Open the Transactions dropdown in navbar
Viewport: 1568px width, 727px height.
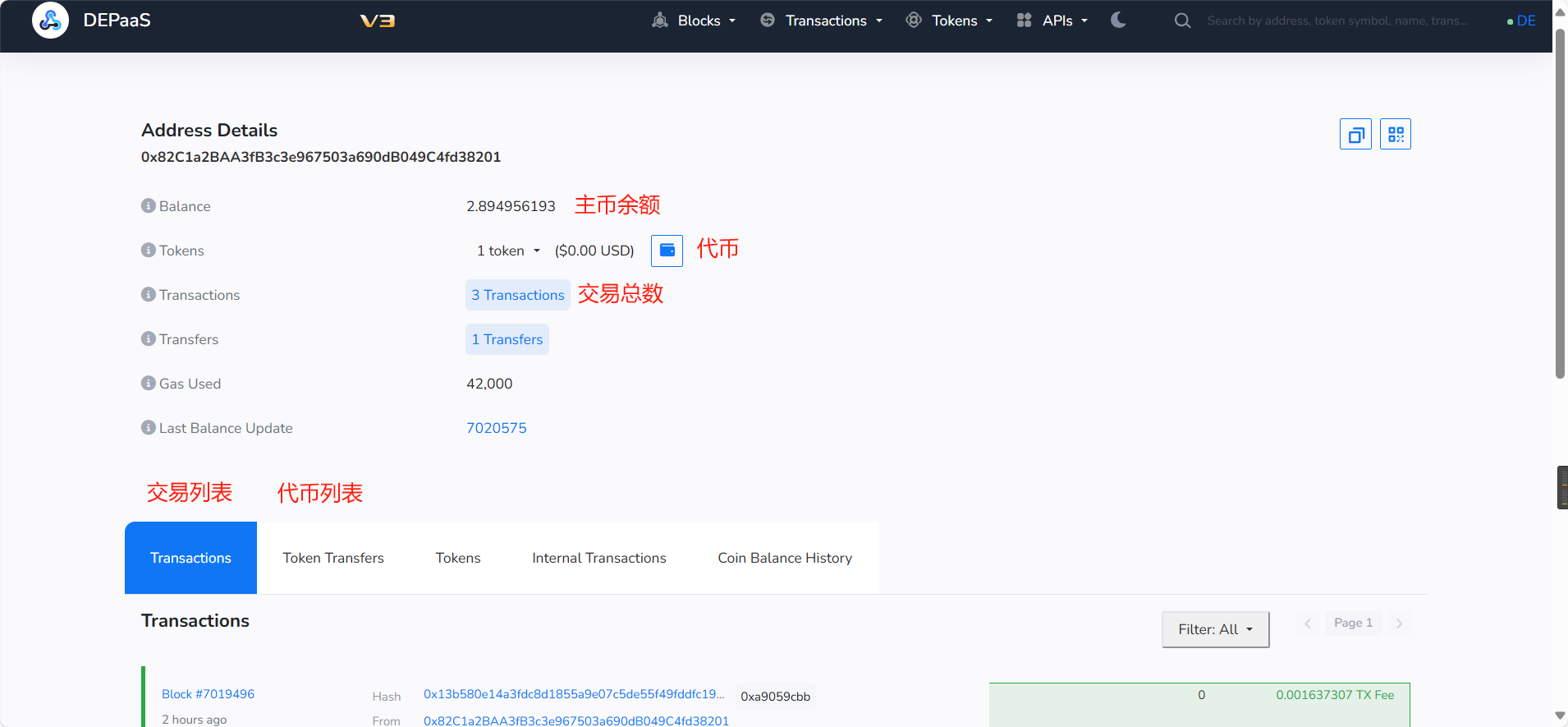[x=823, y=21]
